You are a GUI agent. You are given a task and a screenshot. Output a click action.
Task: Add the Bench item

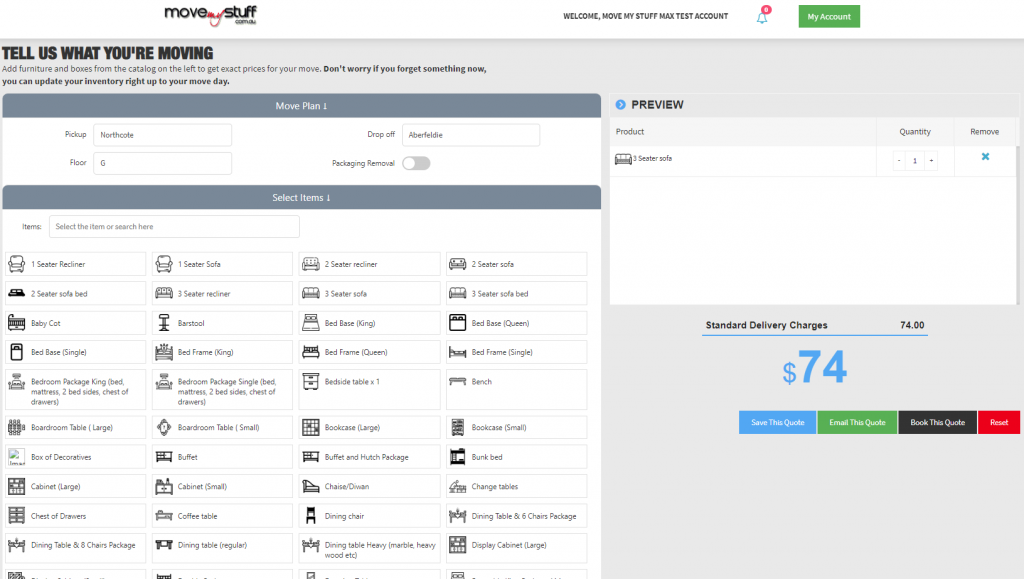tap(517, 390)
